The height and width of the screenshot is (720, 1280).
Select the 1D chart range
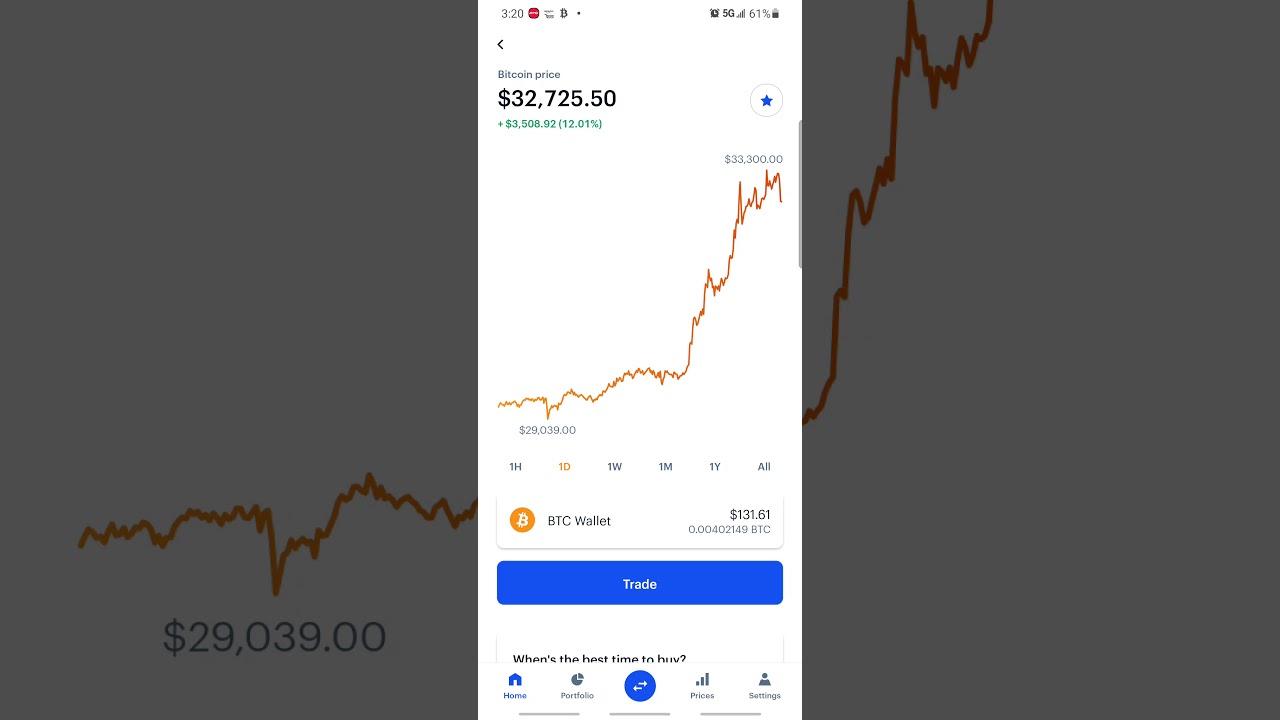pyautogui.click(x=564, y=467)
